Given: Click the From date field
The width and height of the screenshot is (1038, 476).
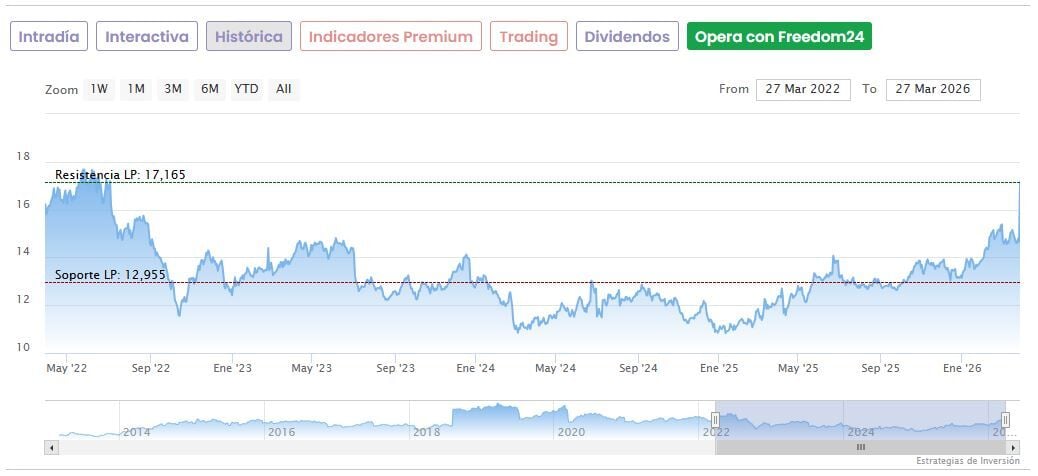Looking at the screenshot, I should coord(803,89).
